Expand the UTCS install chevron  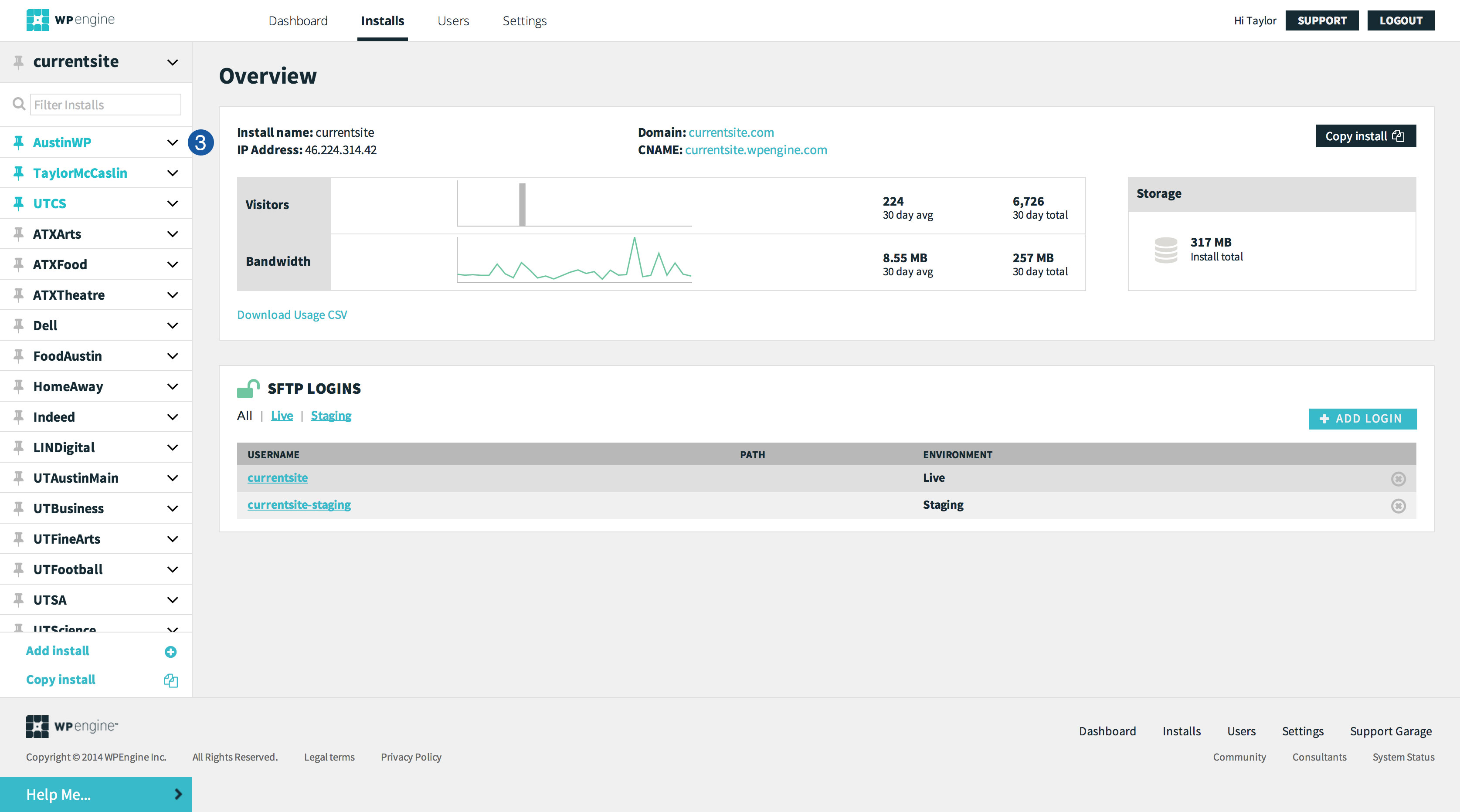click(x=173, y=204)
